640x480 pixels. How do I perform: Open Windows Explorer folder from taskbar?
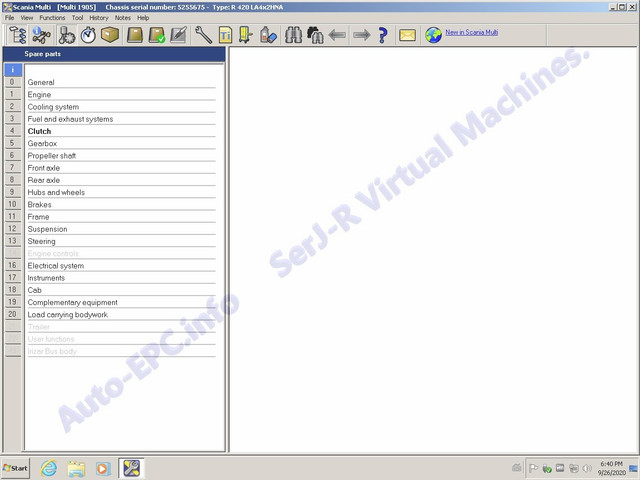pyautogui.click(x=76, y=468)
